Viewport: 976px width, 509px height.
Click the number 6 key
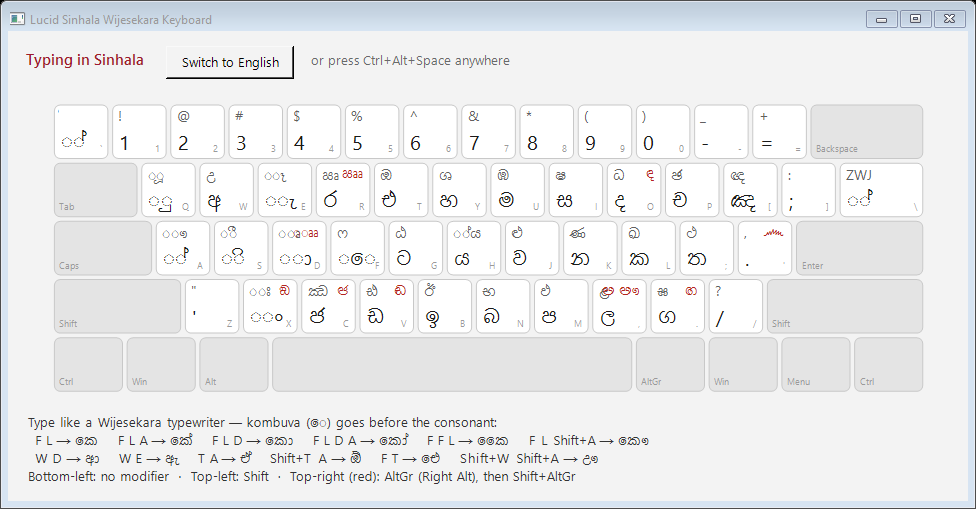[x=430, y=132]
